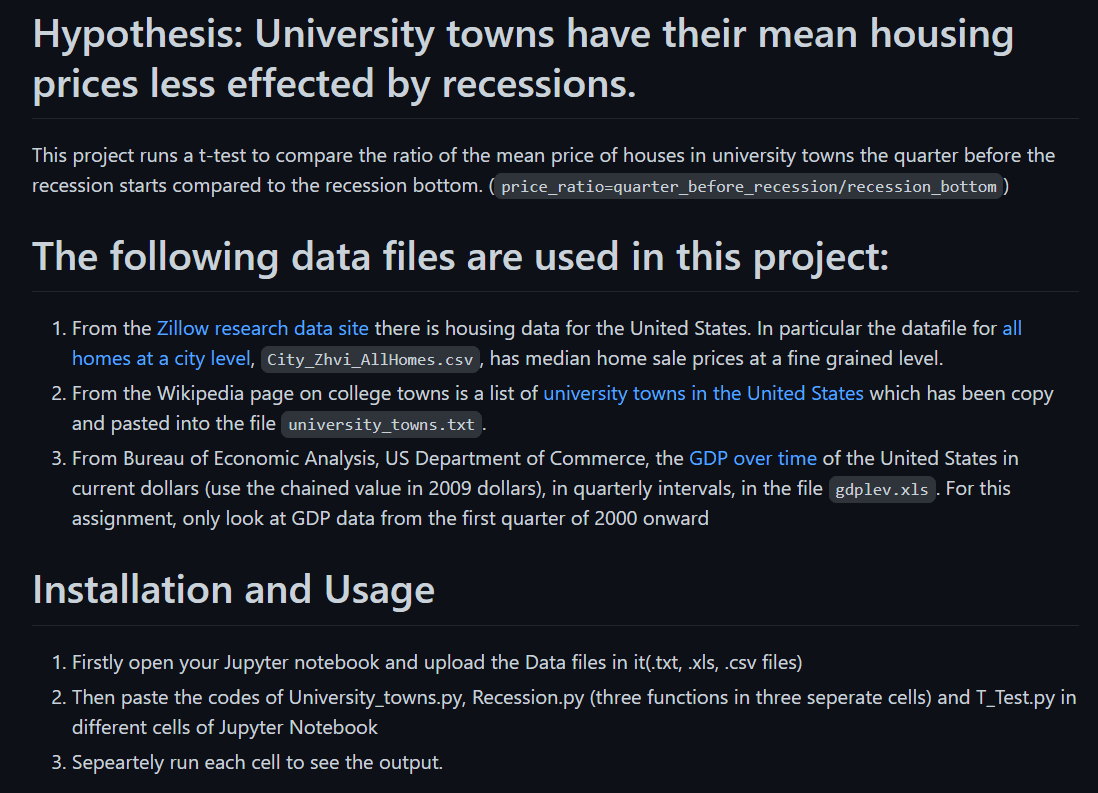Follow the 'all homes at a city level' link
Image resolution: width=1098 pixels, height=793 pixels.
tap(161, 359)
